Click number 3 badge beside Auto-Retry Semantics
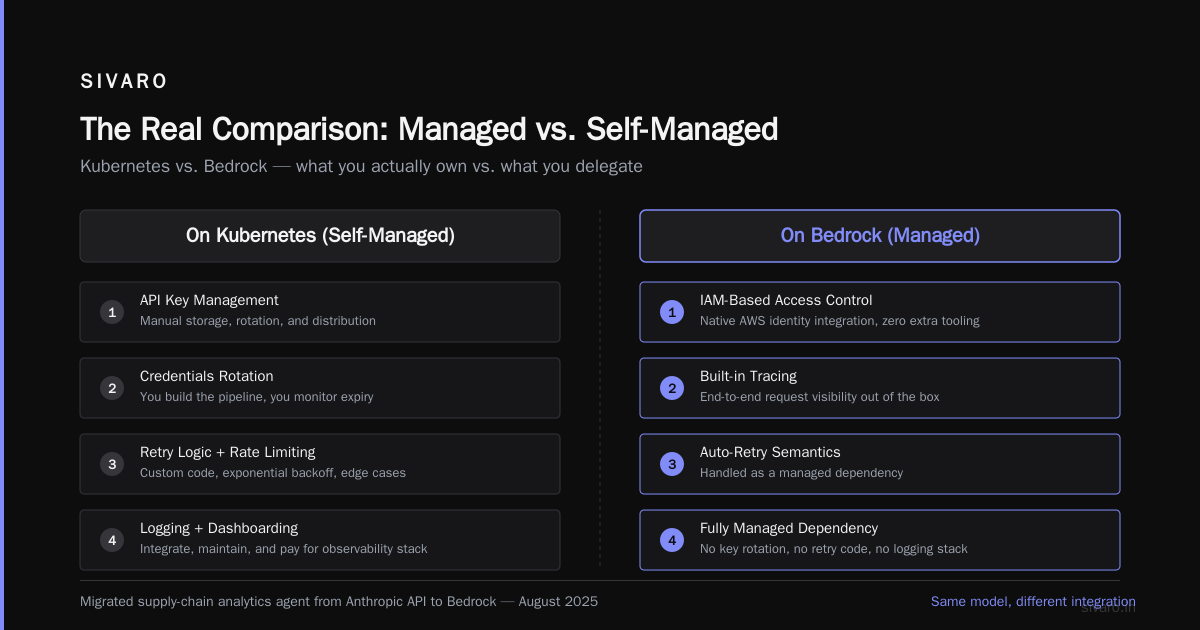The image size is (1200, 630). pos(672,464)
